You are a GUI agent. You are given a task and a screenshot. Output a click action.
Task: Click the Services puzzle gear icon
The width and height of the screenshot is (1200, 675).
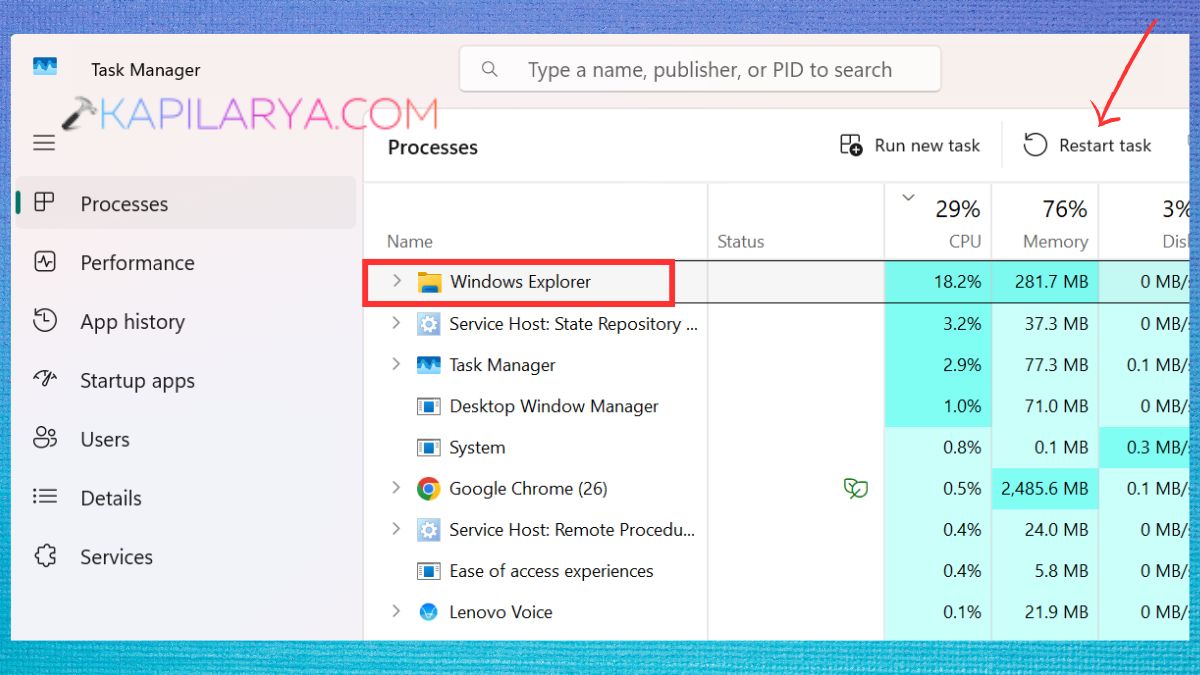44,556
